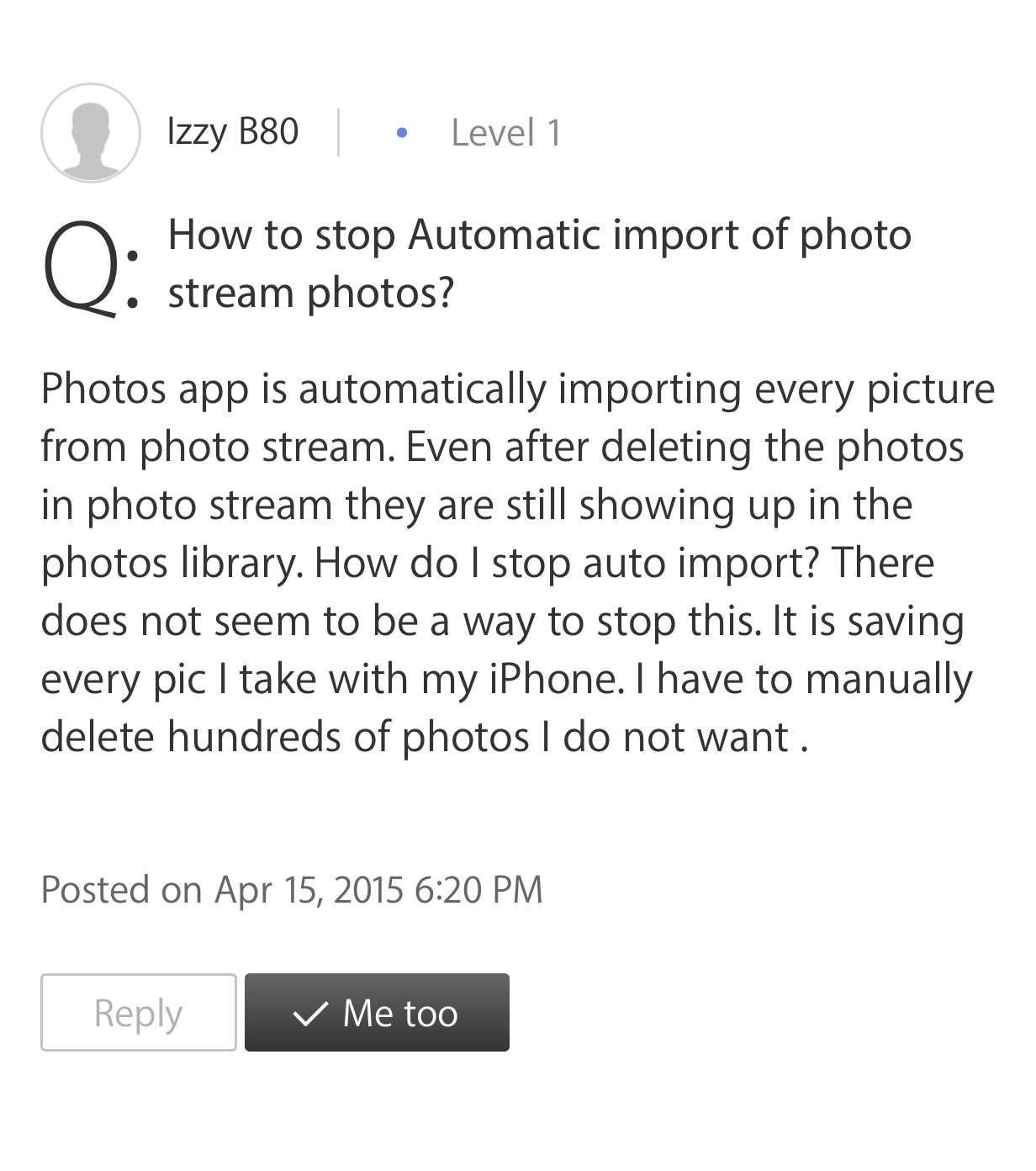
Task: Reply to this question
Action: (139, 1012)
